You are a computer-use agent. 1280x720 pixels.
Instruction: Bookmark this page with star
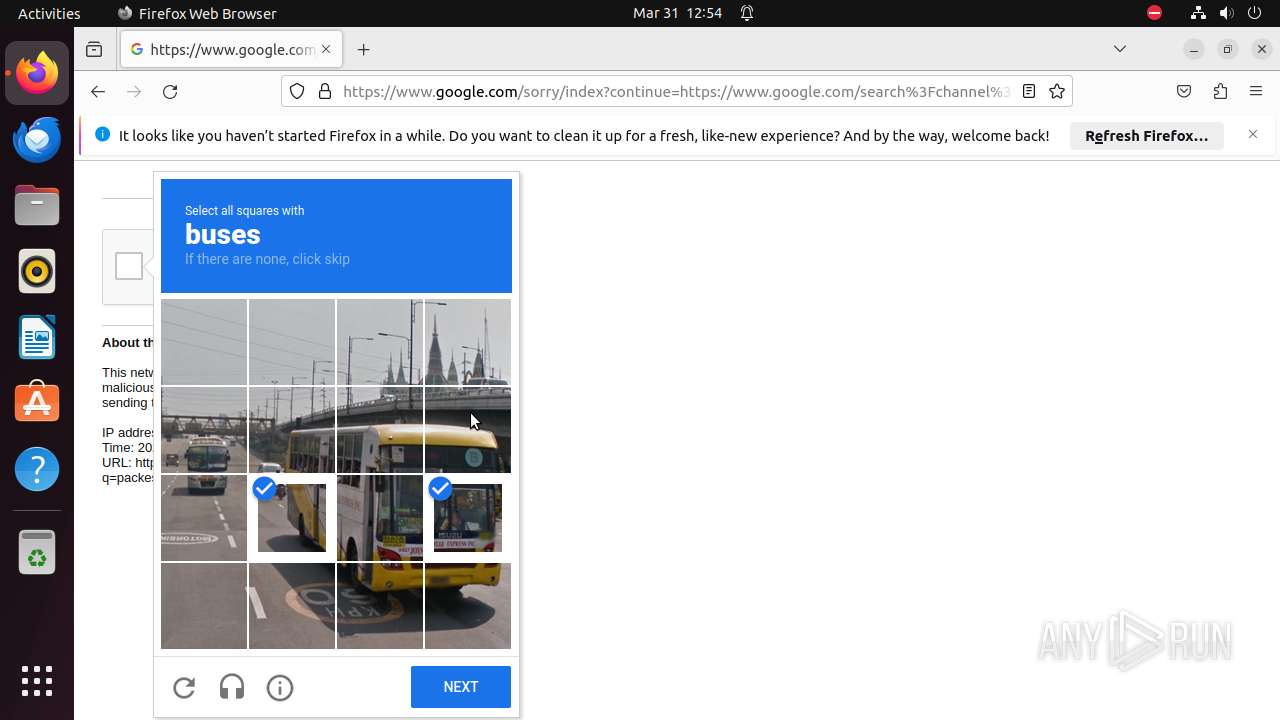1057,91
